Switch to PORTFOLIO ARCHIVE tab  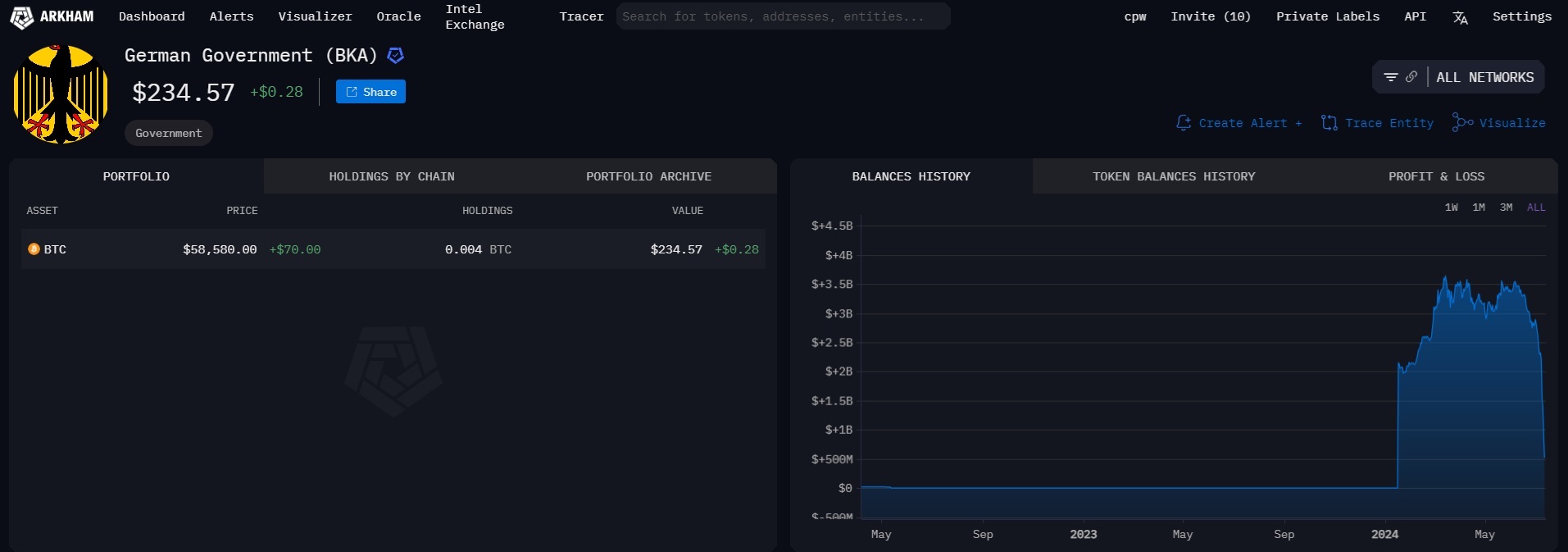(x=648, y=176)
